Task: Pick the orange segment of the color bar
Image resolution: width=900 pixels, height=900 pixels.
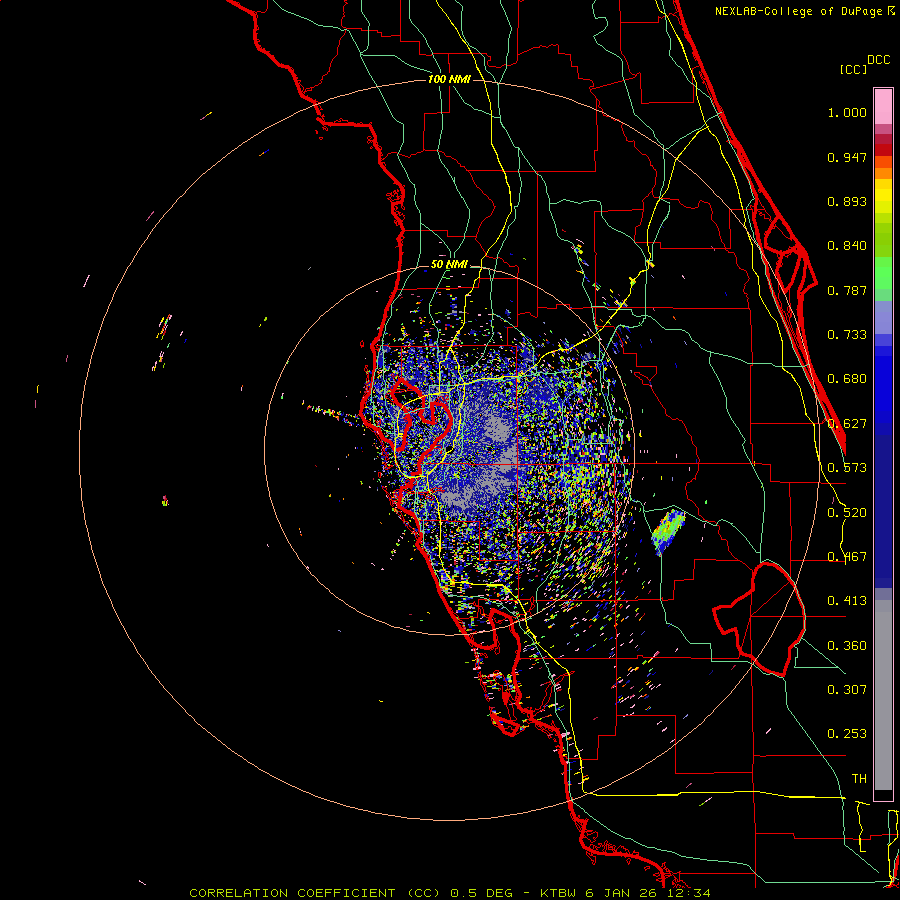Action: click(x=883, y=173)
